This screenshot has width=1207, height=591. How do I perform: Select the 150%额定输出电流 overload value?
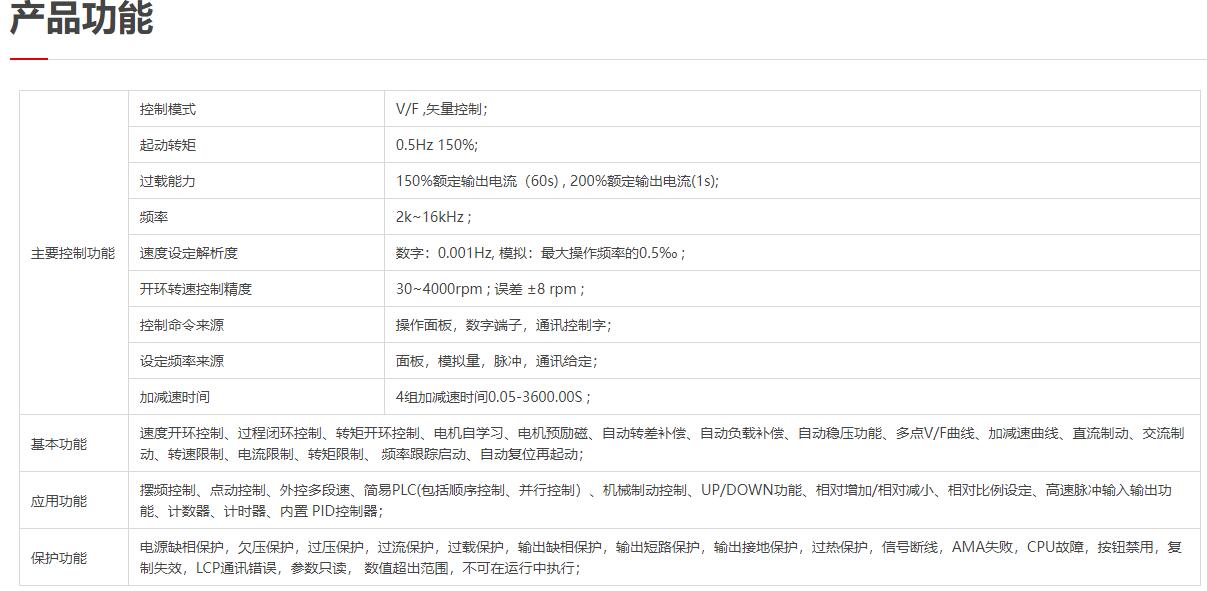tap(557, 181)
